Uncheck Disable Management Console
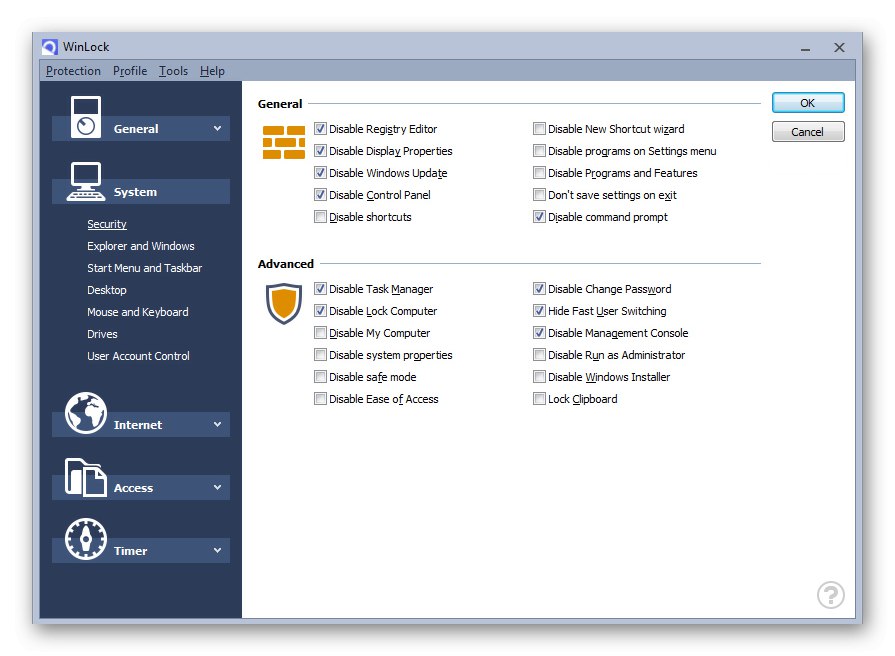Screen dimensions: 895x656 [539, 333]
